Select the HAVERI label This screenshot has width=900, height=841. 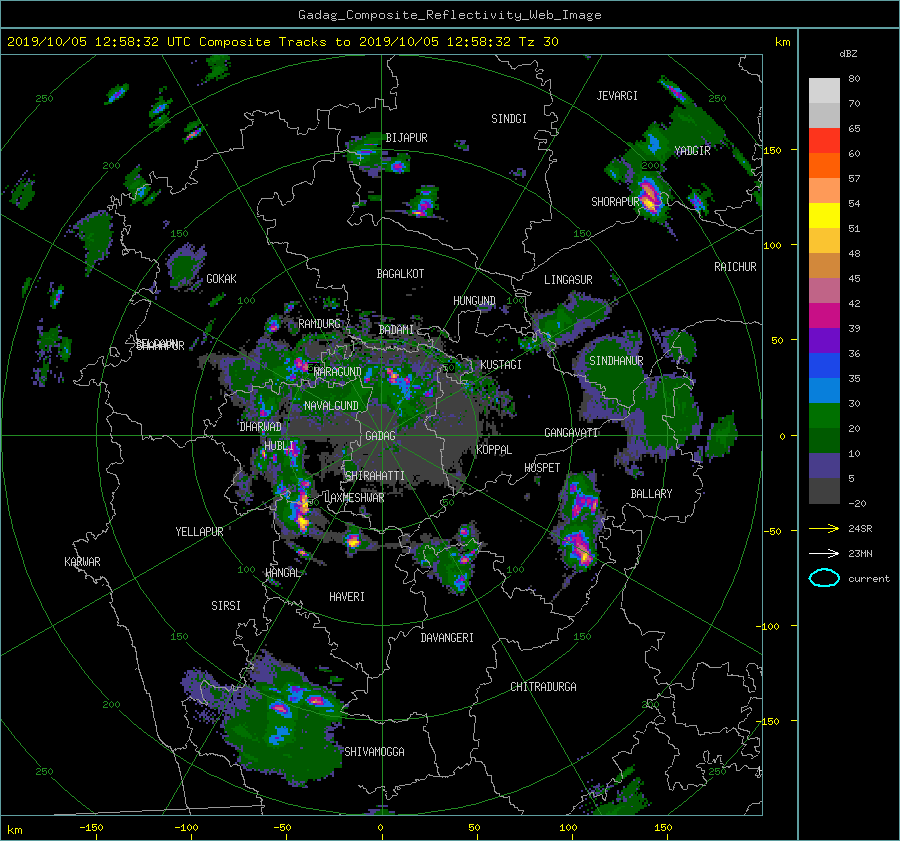point(347,597)
